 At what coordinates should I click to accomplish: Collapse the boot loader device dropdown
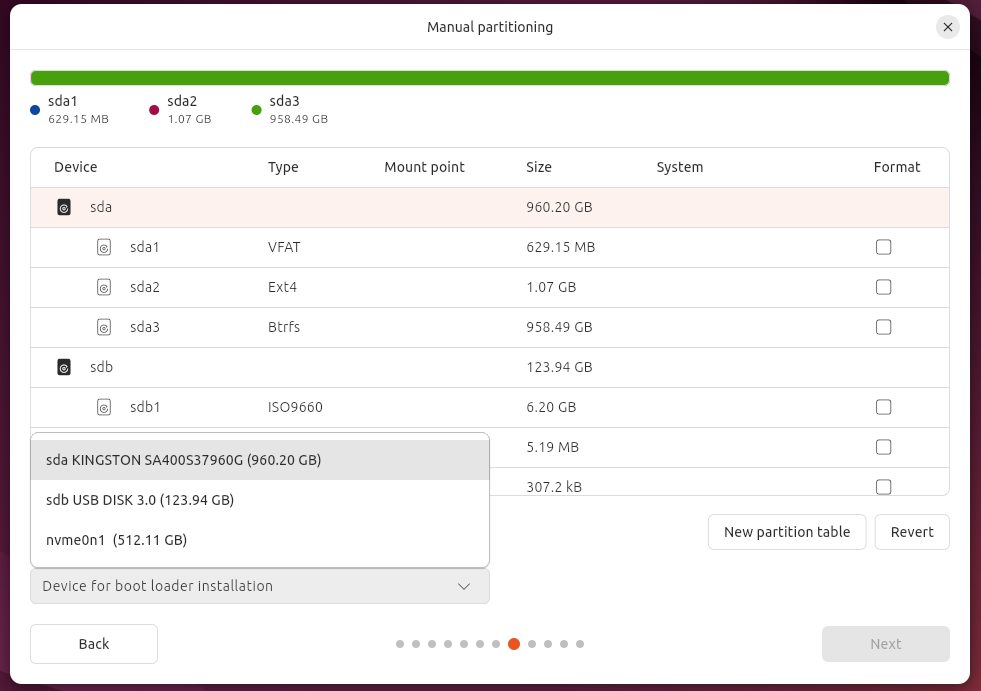click(259, 586)
